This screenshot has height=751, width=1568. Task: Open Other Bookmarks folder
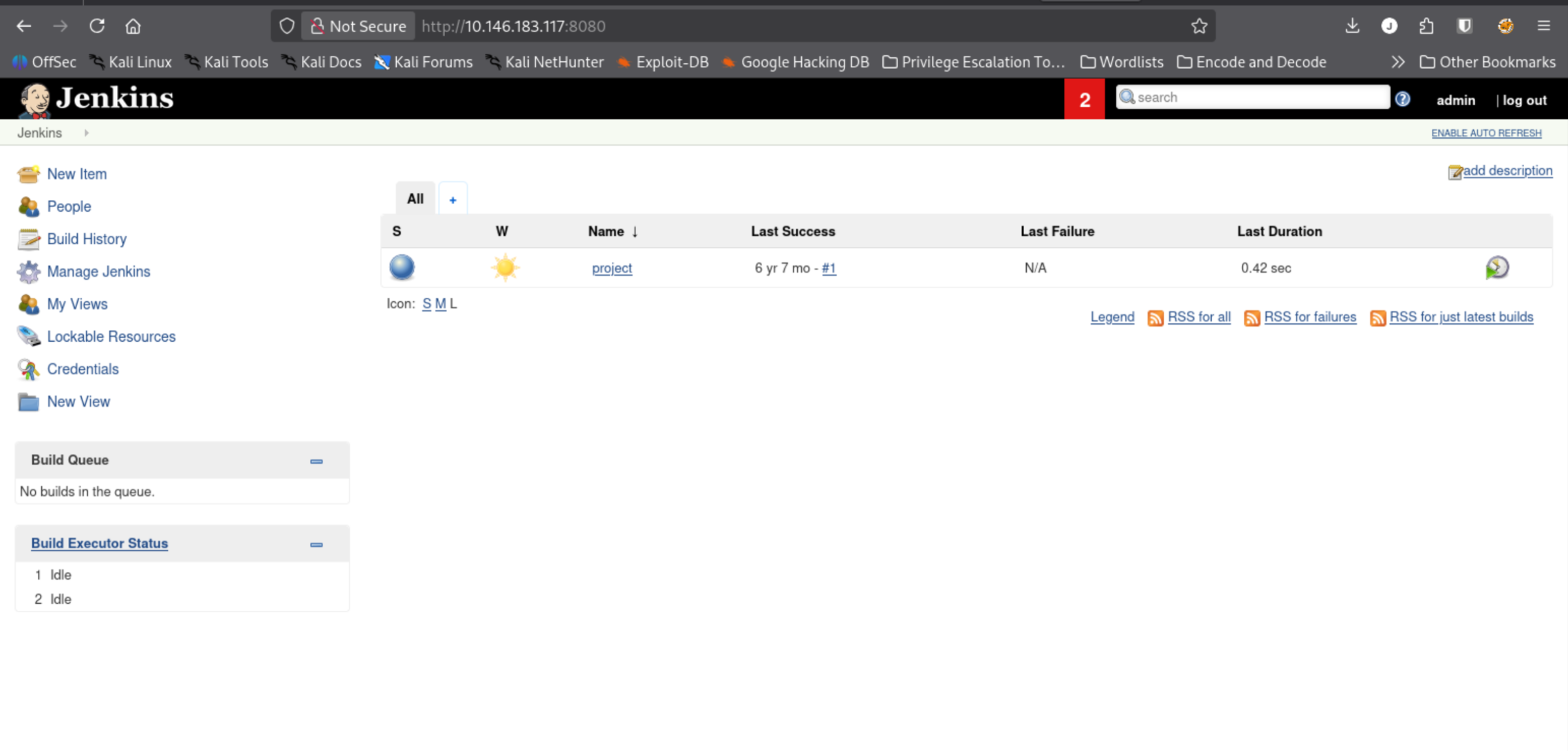1487,62
